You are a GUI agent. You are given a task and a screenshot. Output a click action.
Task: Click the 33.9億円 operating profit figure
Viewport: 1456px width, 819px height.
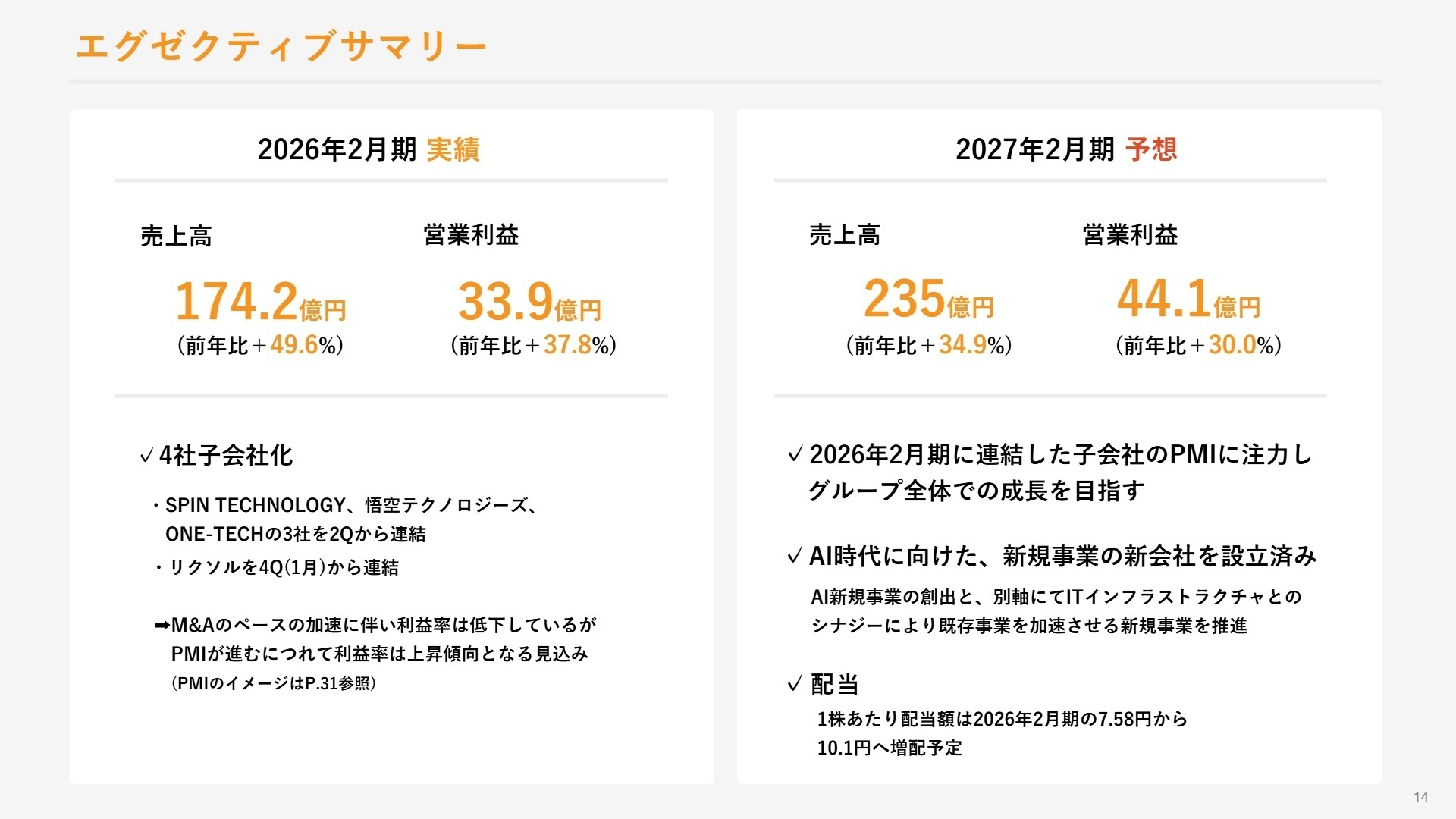pyautogui.click(x=529, y=301)
